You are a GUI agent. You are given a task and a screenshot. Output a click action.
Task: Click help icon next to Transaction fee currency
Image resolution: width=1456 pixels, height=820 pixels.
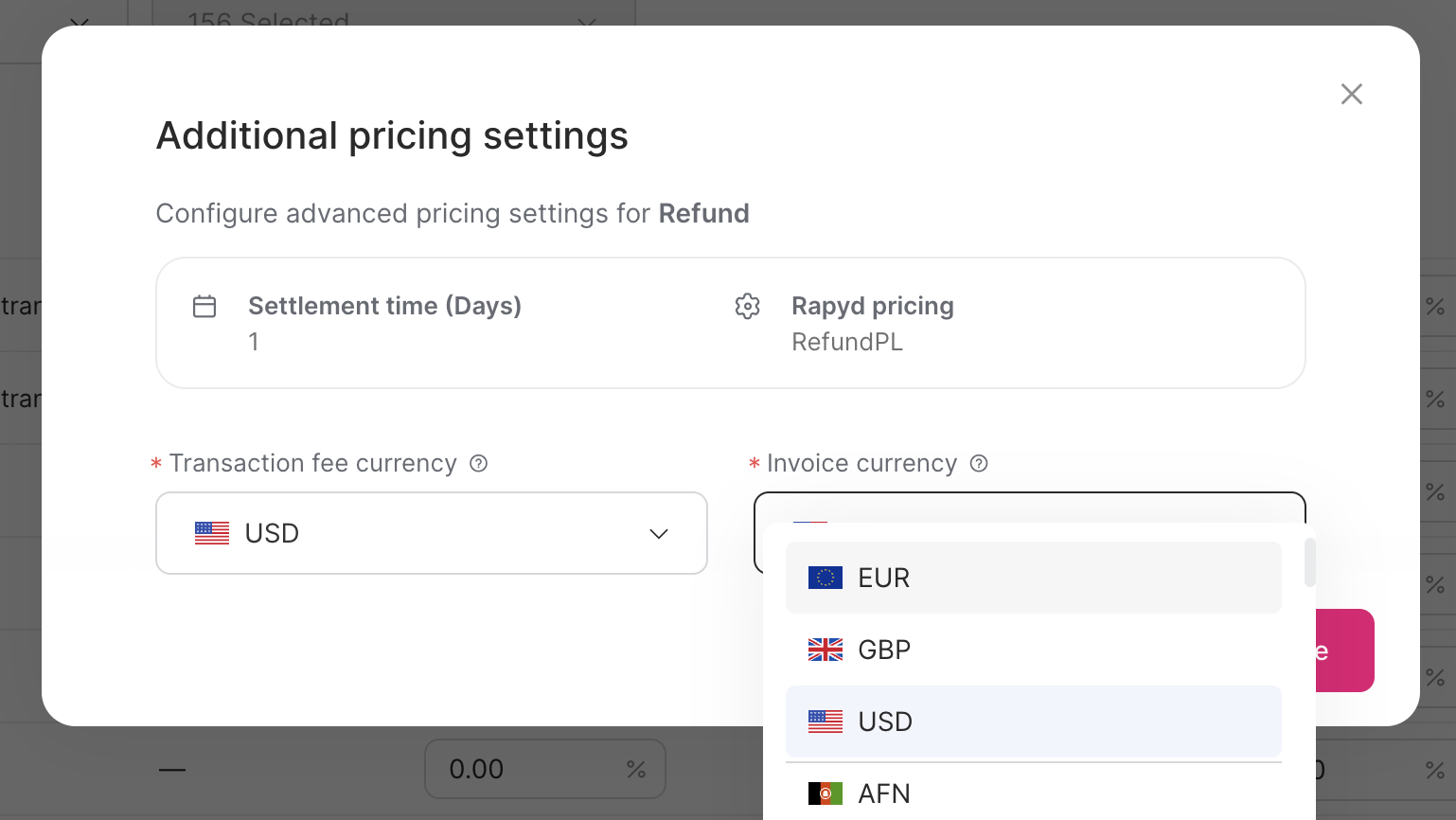click(x=479, y=464)
